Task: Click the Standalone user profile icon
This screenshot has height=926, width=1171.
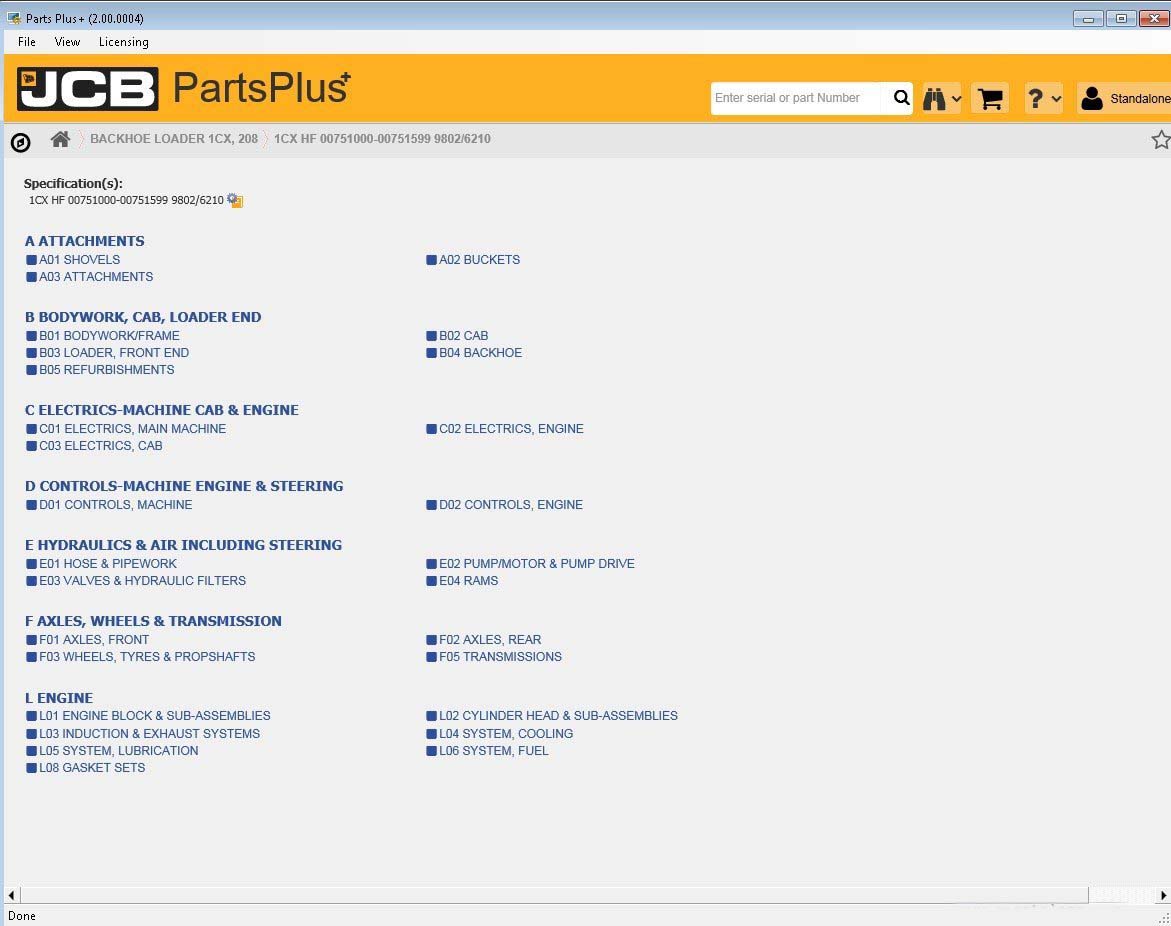Action: tap(1092, 98)
